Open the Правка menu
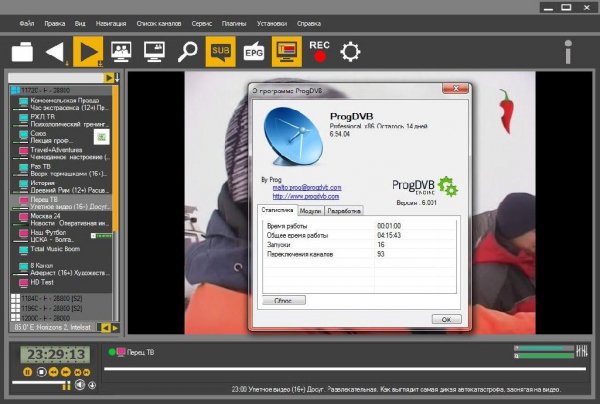 [x=55, y=24]
